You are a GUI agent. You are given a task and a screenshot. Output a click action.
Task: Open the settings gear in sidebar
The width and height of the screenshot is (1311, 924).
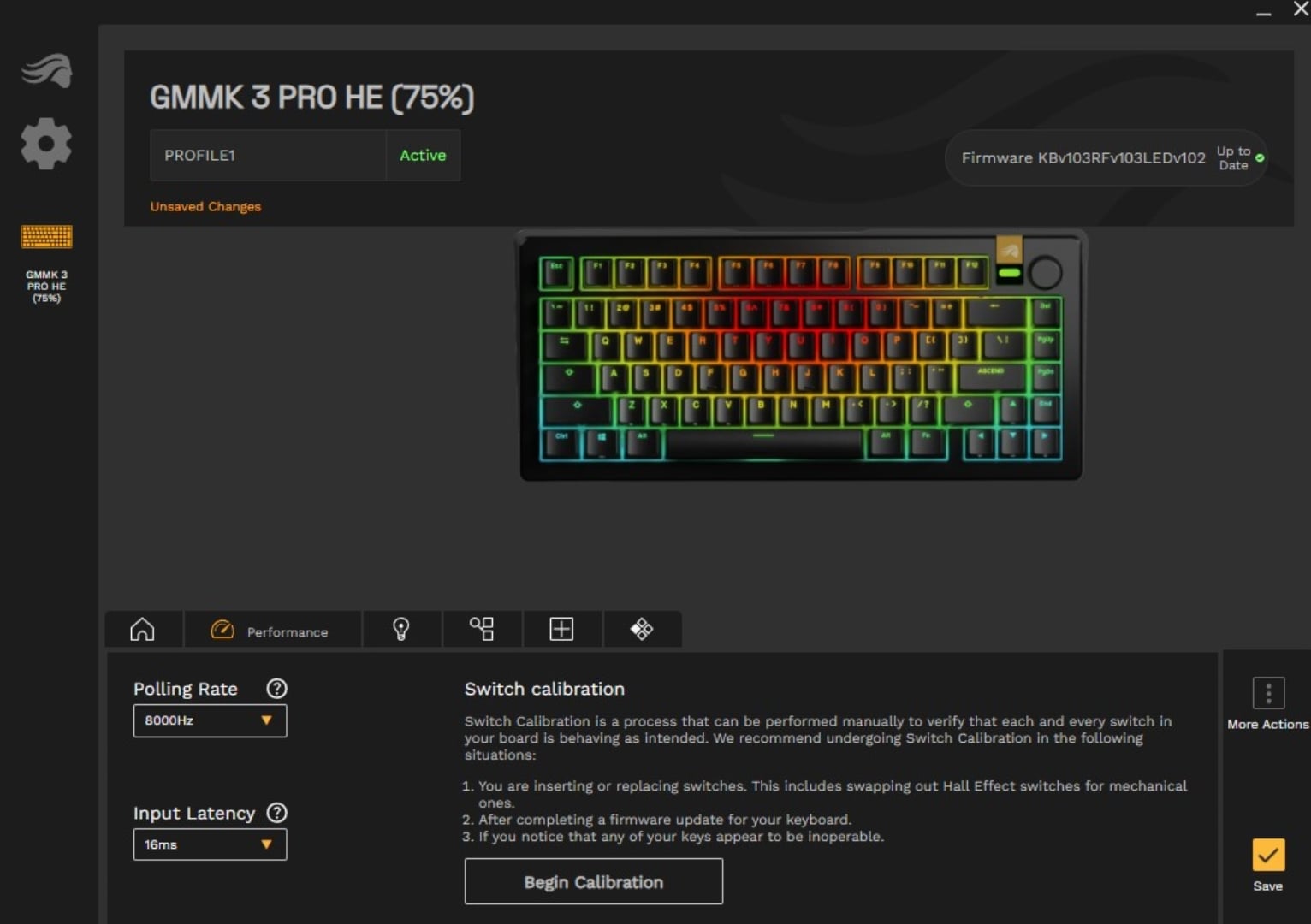[x=46, y=144]
